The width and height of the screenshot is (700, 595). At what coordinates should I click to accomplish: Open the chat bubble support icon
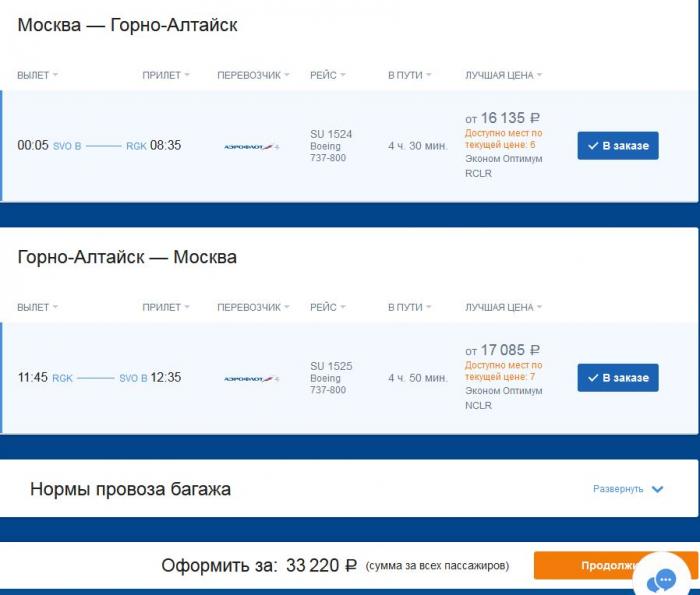point(662,580)
